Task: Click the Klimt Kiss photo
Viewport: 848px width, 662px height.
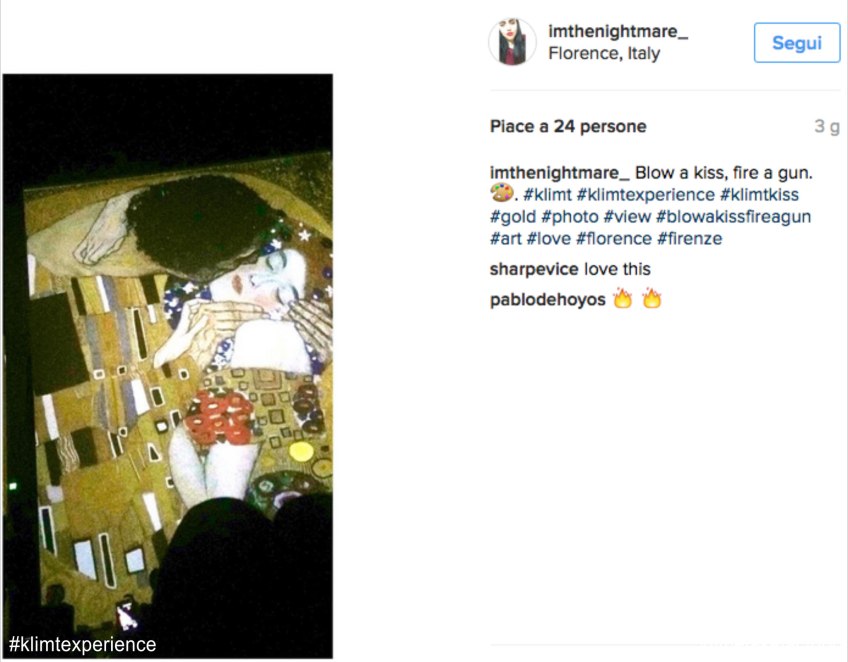Action: 168,366
